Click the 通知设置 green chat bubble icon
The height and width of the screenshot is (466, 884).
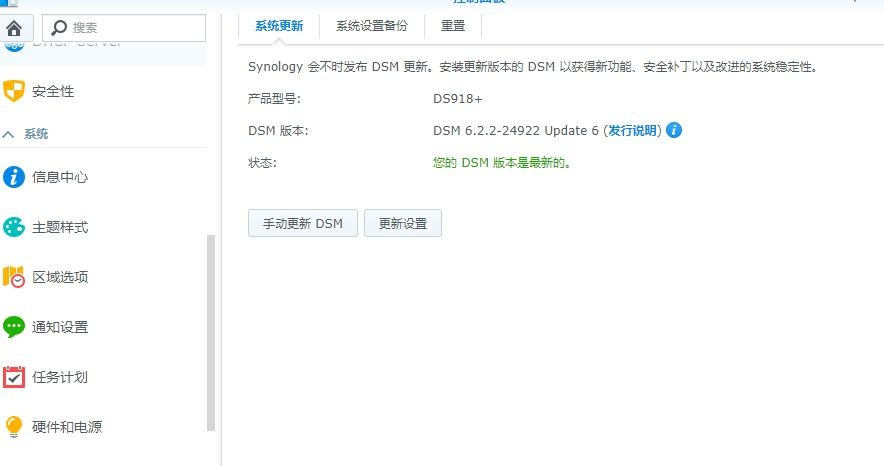pyautogui.click(x=14, y=327)
